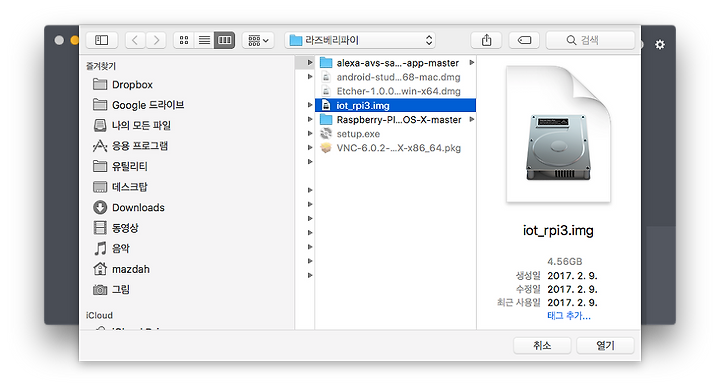Go back with the left chevron
The width and height of the screenshot is (720, 388).
click(135, 40)
